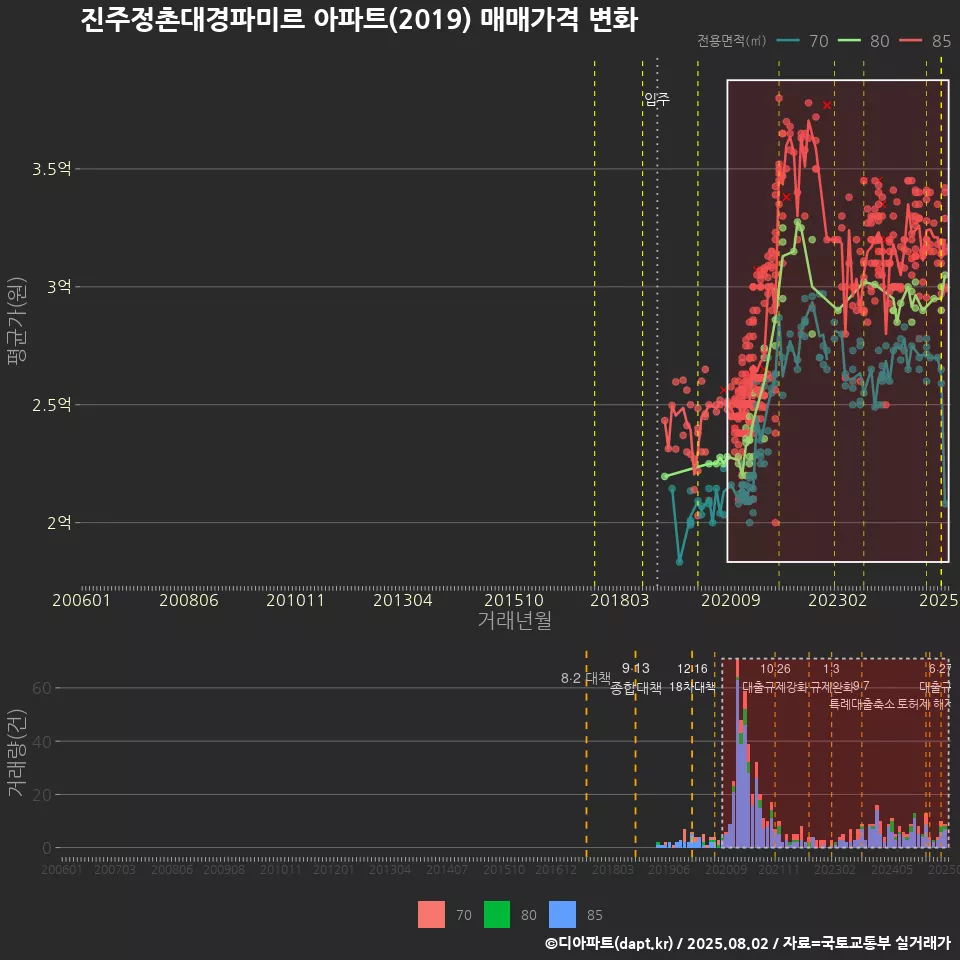Image resolution: width=960 pixels, height=960 pixels.
Task: Click the 200908 label on the volume chart axis
Action: coord(224,869)
